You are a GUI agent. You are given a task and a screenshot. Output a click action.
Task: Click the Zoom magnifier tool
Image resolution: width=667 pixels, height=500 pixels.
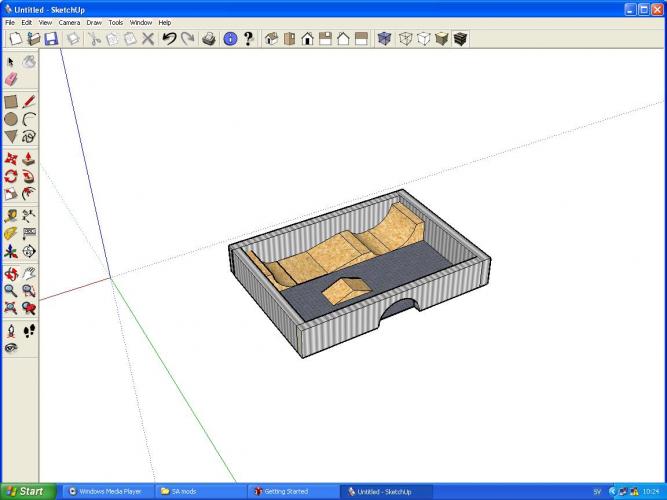[11, 290]
